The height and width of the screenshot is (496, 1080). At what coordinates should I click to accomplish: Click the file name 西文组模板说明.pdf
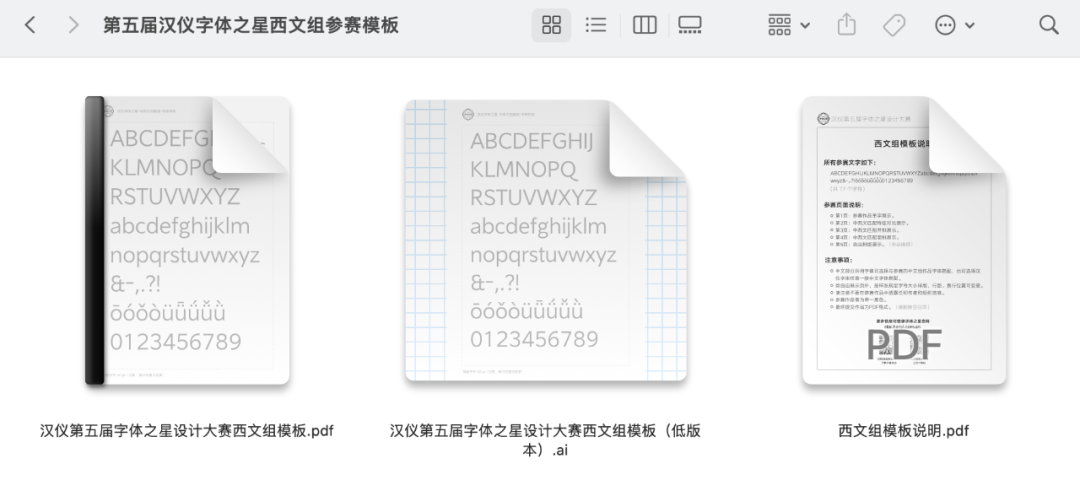click(904, 431)
